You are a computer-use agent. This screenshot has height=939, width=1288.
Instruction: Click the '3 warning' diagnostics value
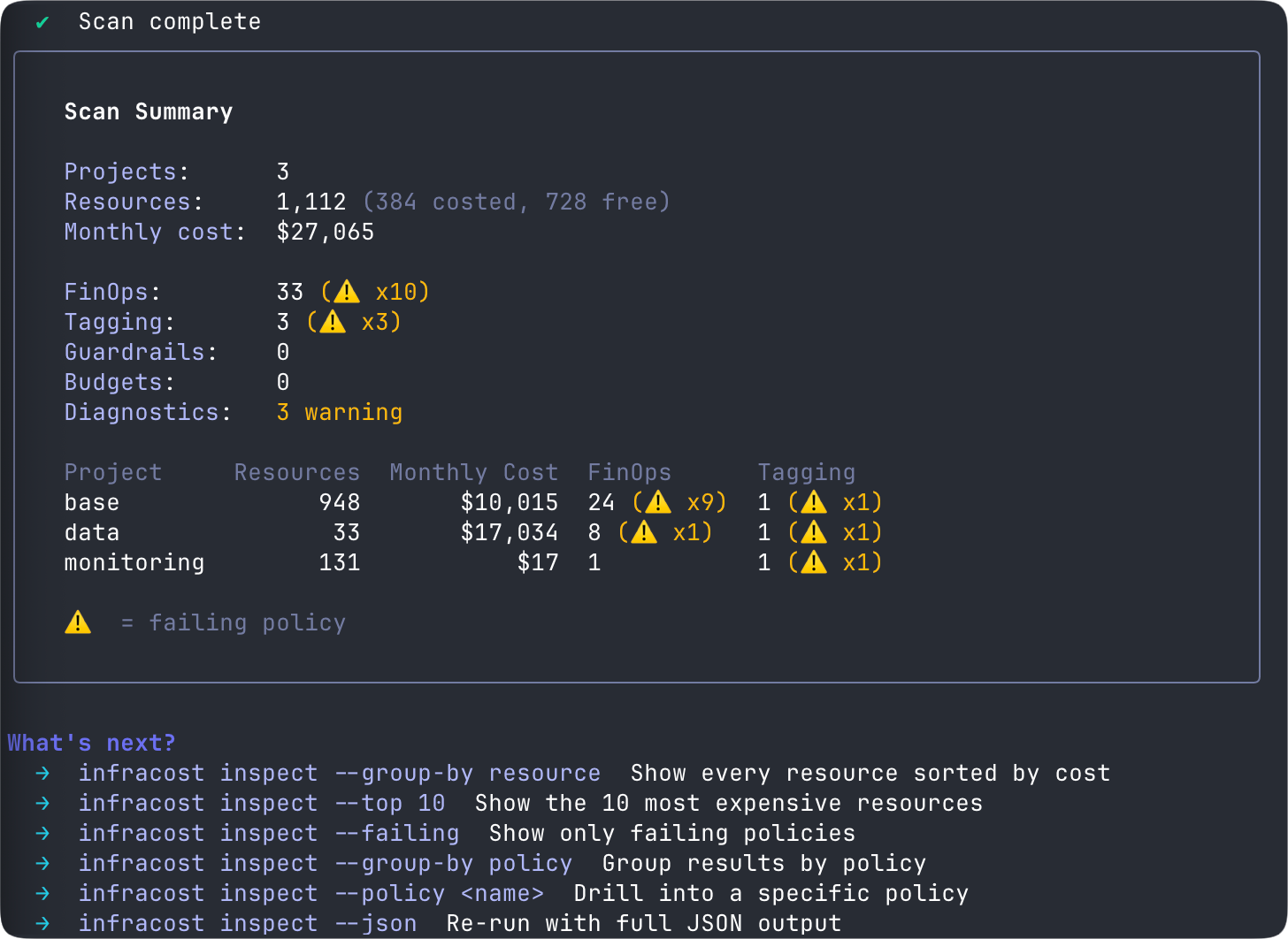(x=340, y=413)
